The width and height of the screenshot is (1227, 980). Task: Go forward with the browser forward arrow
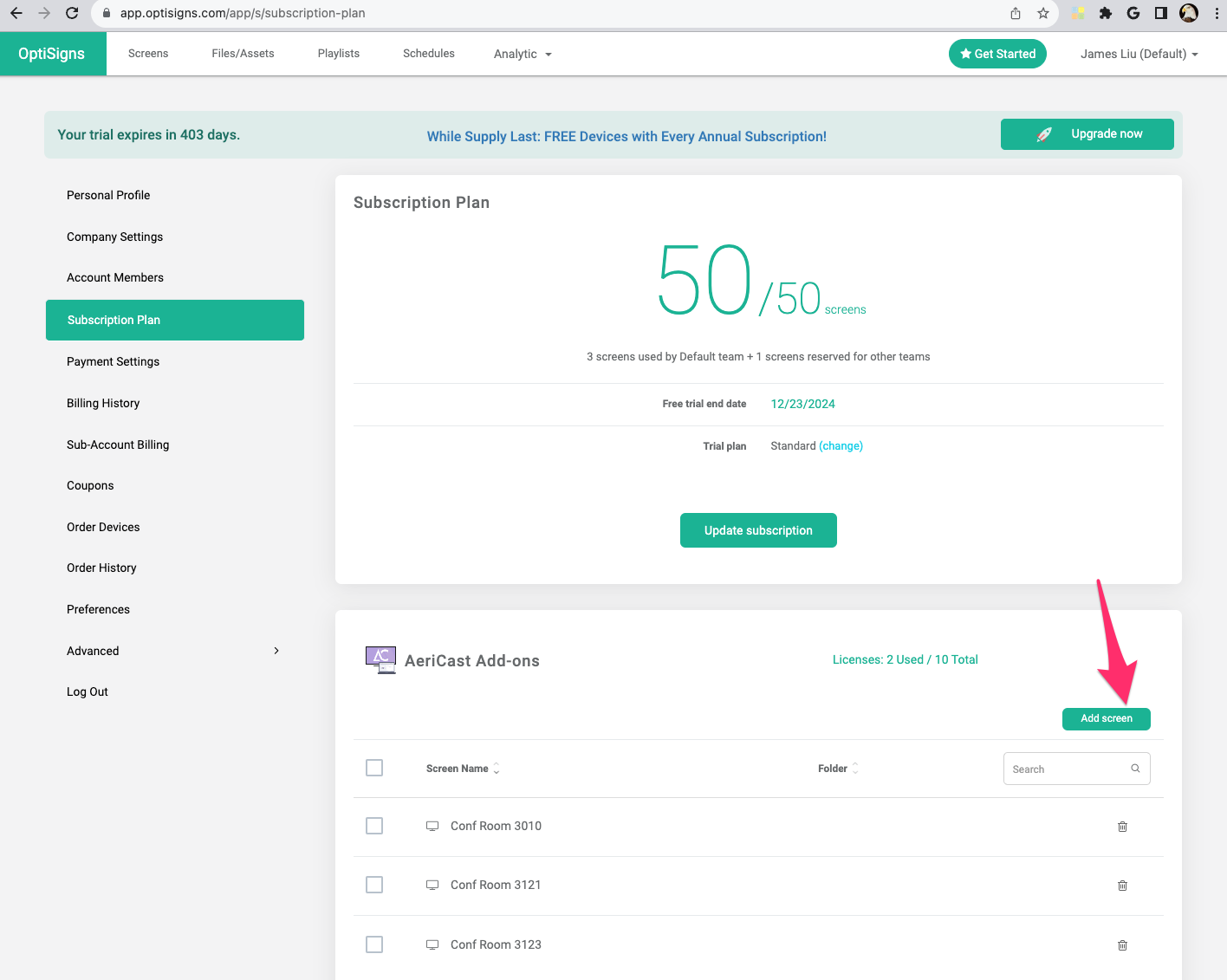(44, 13)
